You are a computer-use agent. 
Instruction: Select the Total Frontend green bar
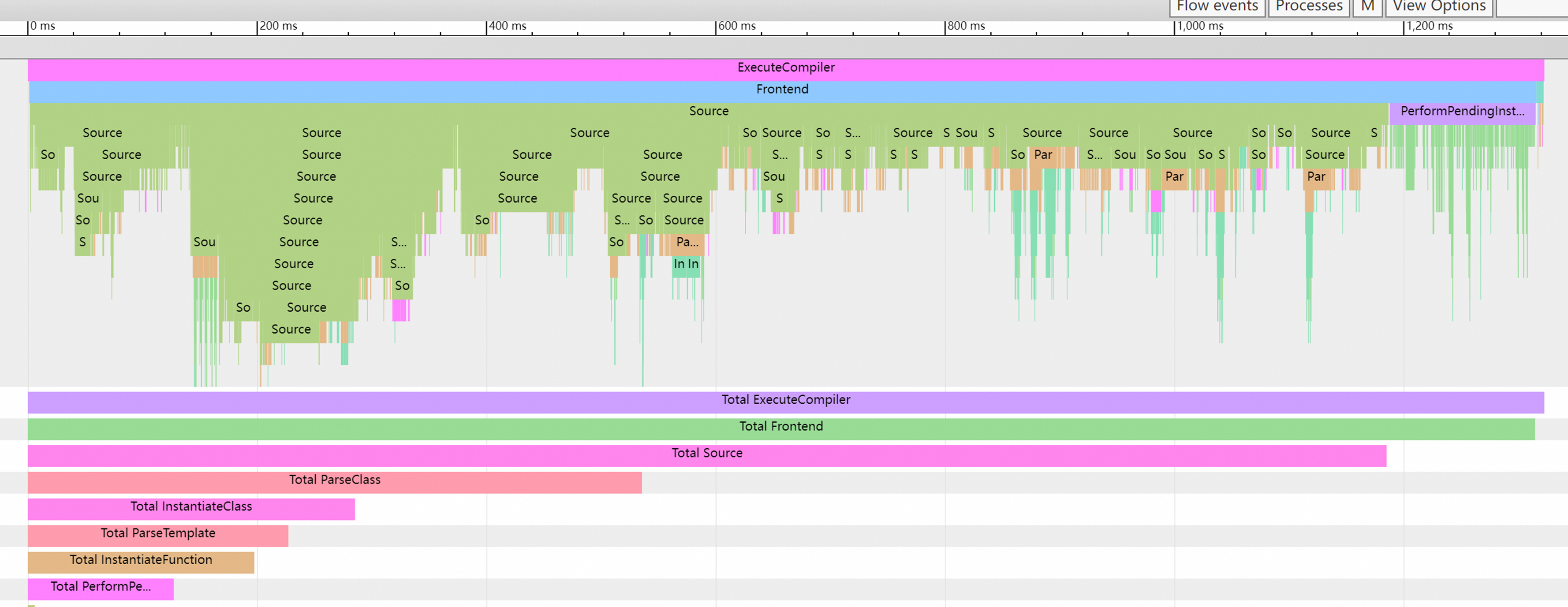click(781, 427)
